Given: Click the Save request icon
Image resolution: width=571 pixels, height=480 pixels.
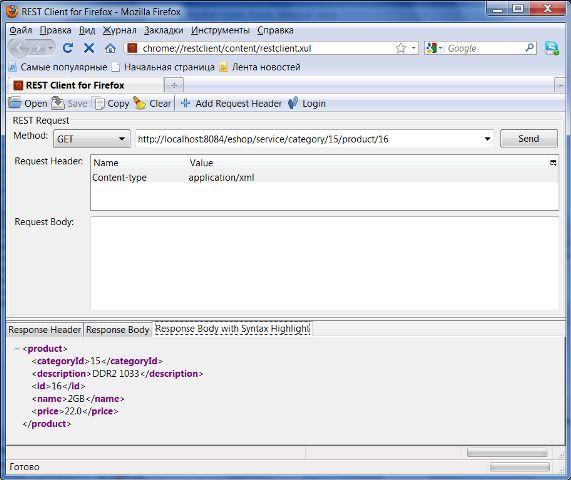Looking at the screenshot, I should click(x=58, y=103).
